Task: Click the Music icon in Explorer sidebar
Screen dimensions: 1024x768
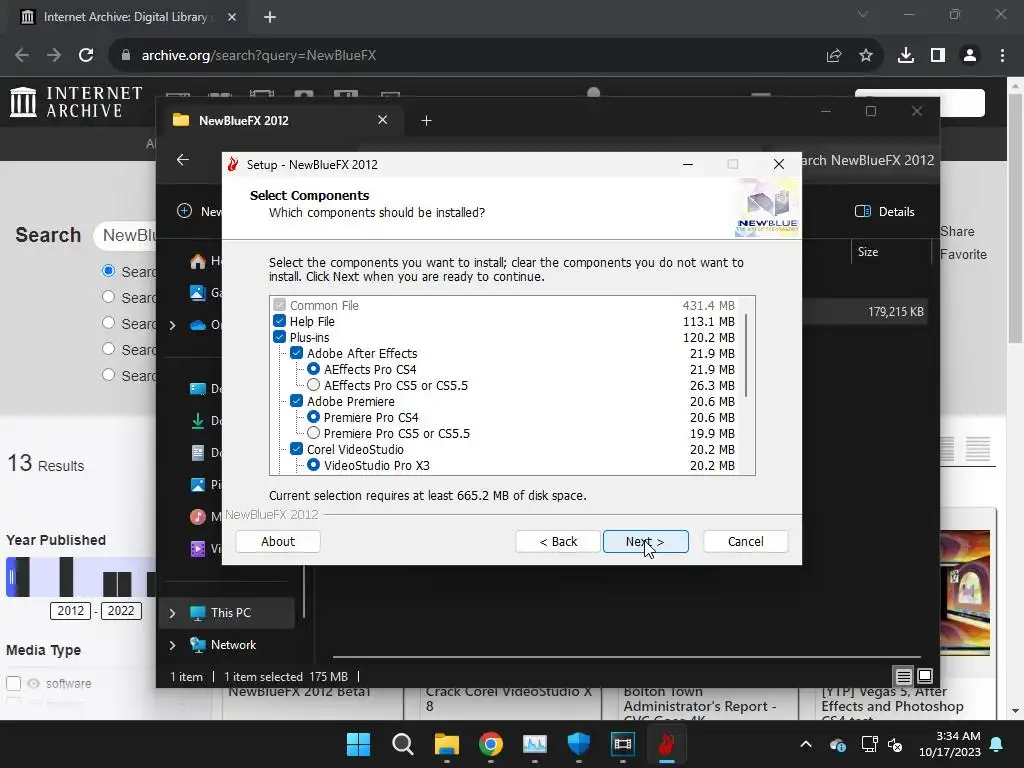Action: tap(198, 517)
